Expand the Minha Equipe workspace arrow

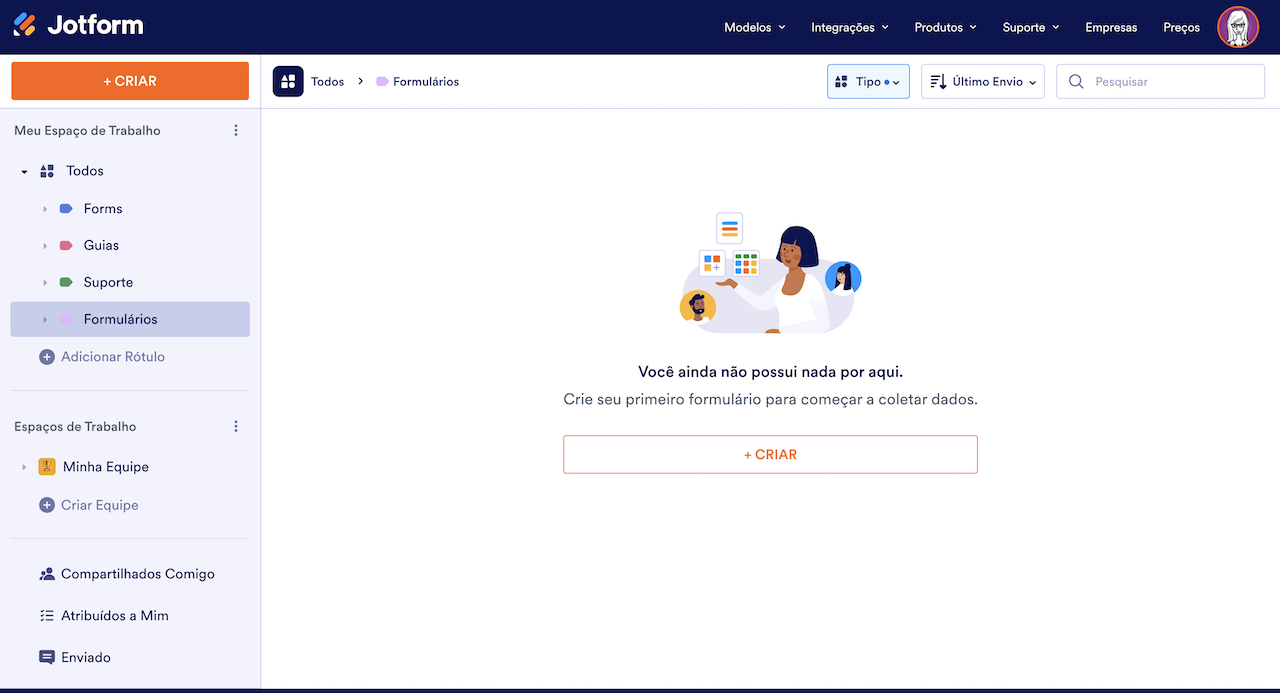tap(24, 467)
